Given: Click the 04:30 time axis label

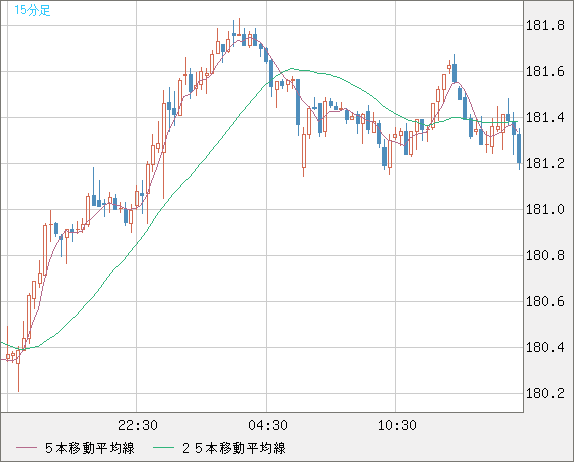Looking at the screenshot, I should tap(268, 425).
